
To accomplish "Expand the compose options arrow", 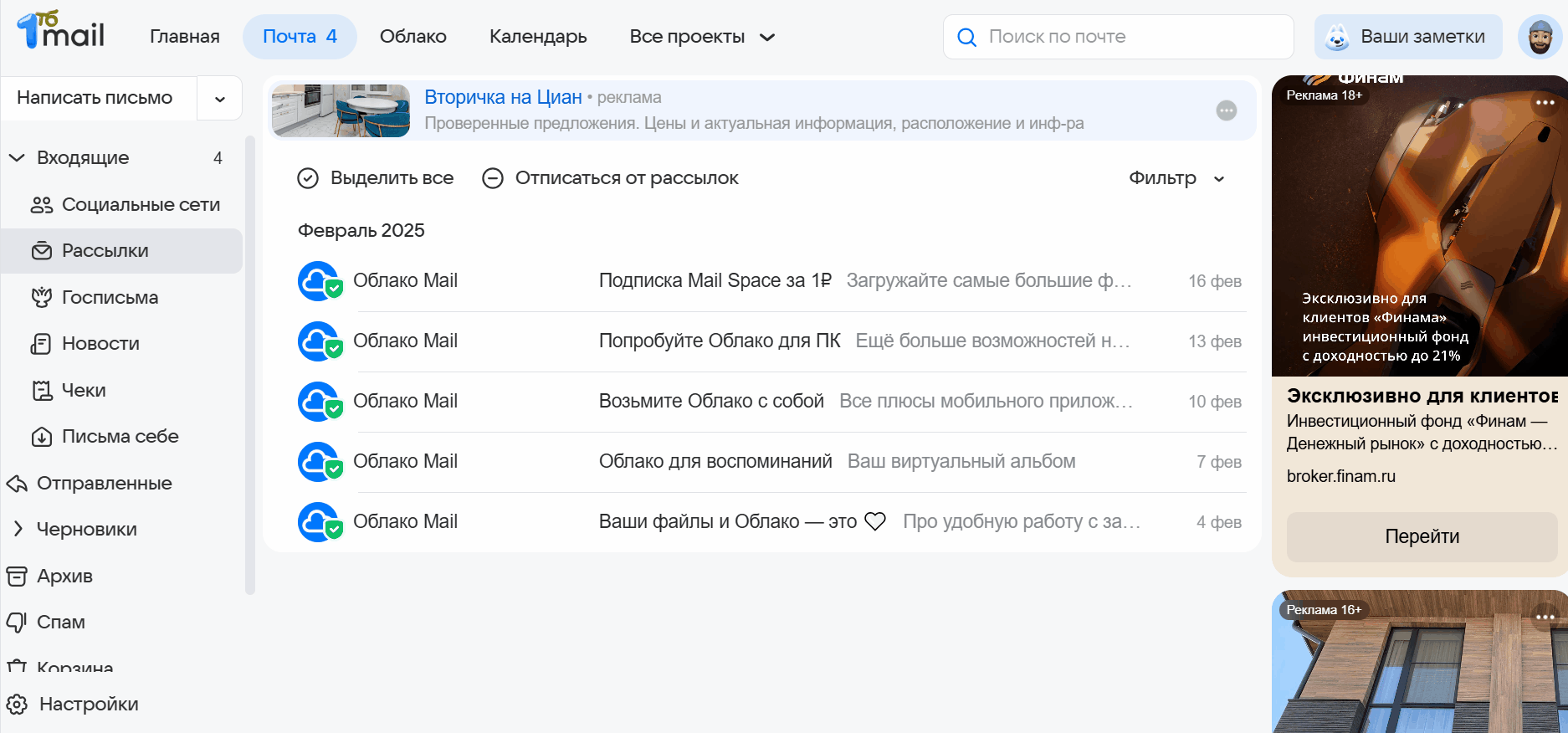I will 220,99.
